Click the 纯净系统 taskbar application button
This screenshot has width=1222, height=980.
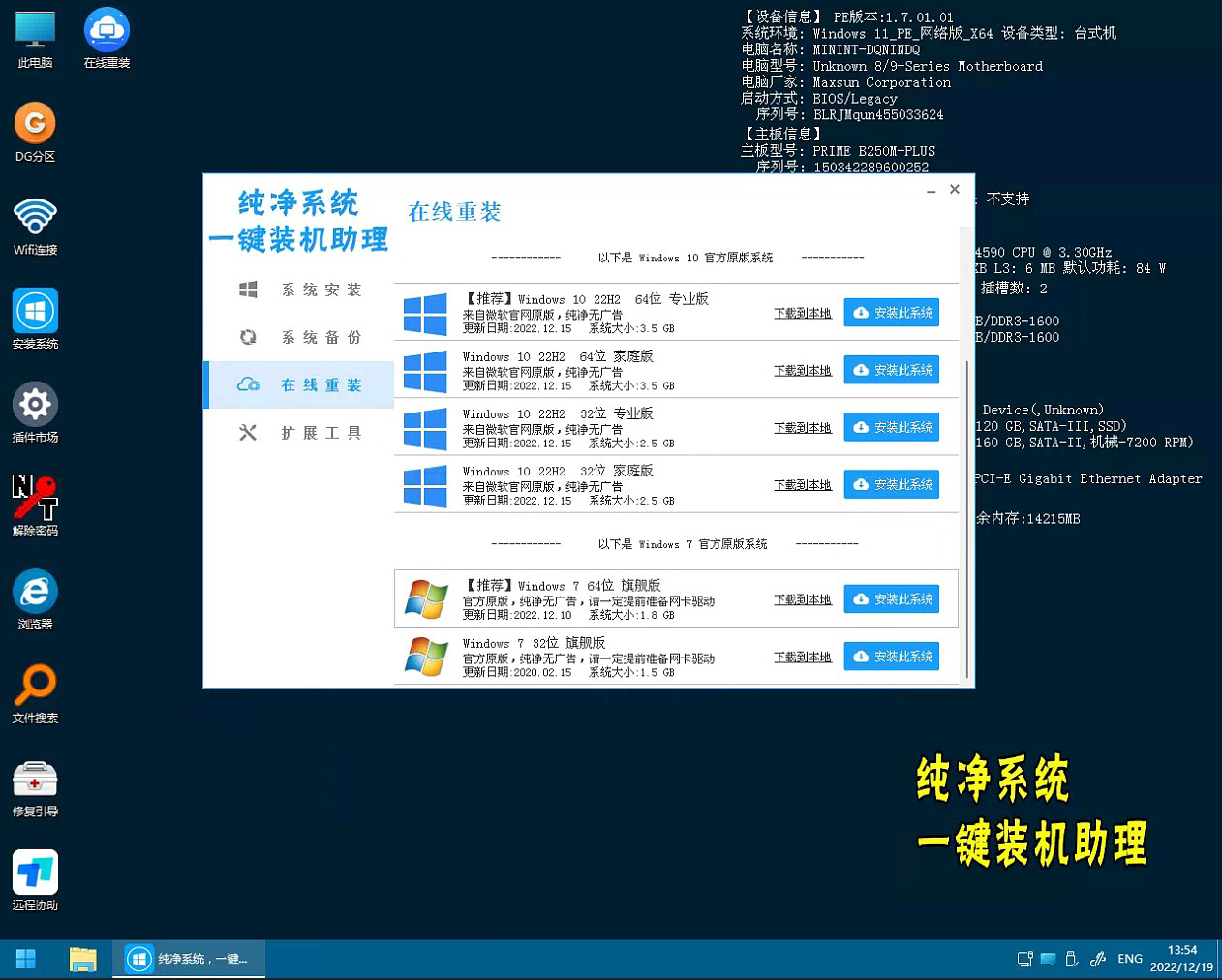coord(189,959)
